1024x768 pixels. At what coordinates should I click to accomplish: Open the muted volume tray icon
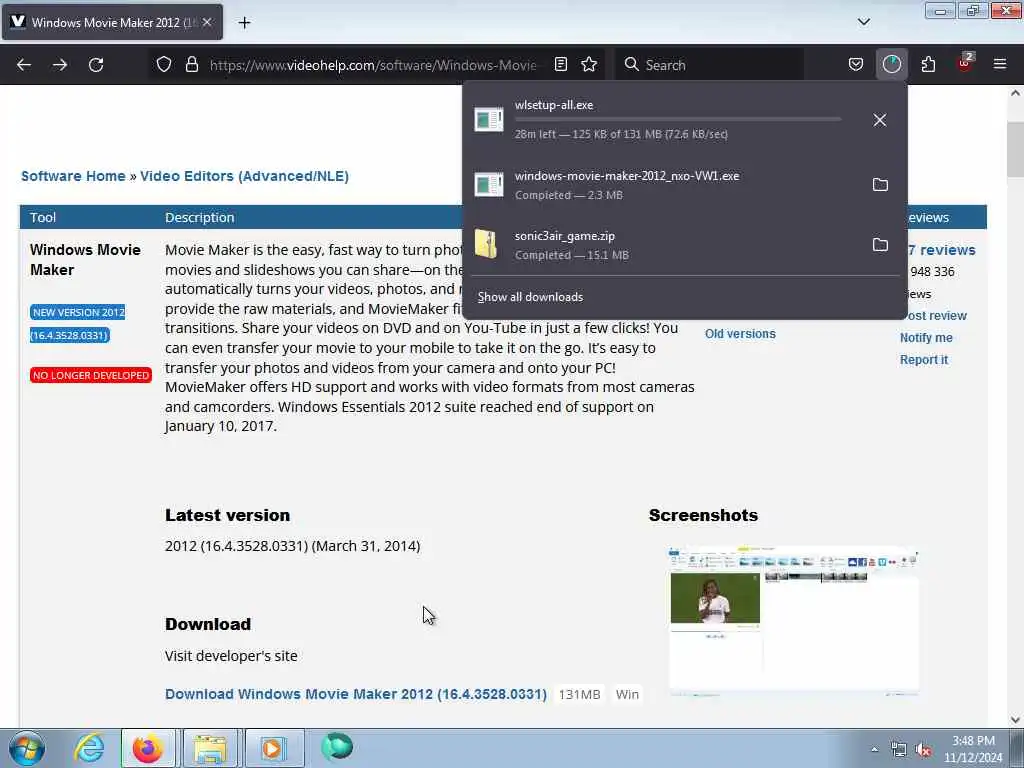coord(923,750)
